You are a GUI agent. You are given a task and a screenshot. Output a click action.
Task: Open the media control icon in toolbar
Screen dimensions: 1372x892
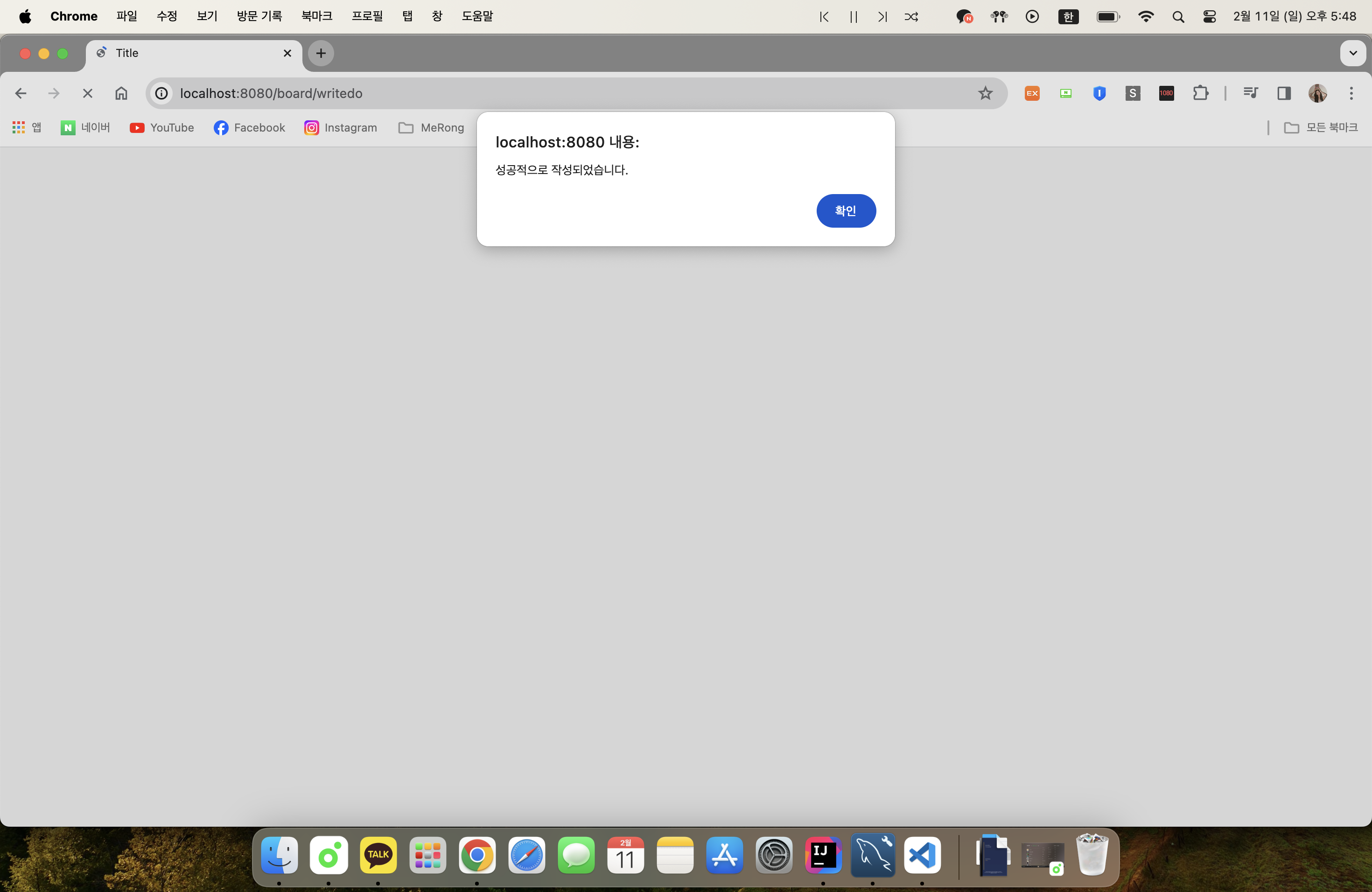pyautogui.click(x=1250, y=93)
